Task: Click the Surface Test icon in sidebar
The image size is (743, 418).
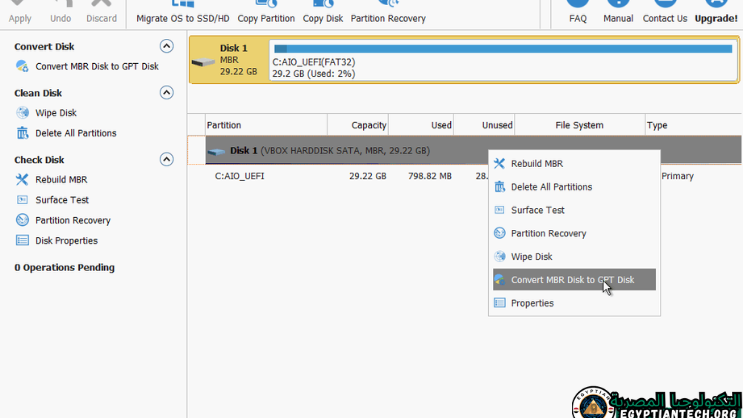Action: point(22,200)
